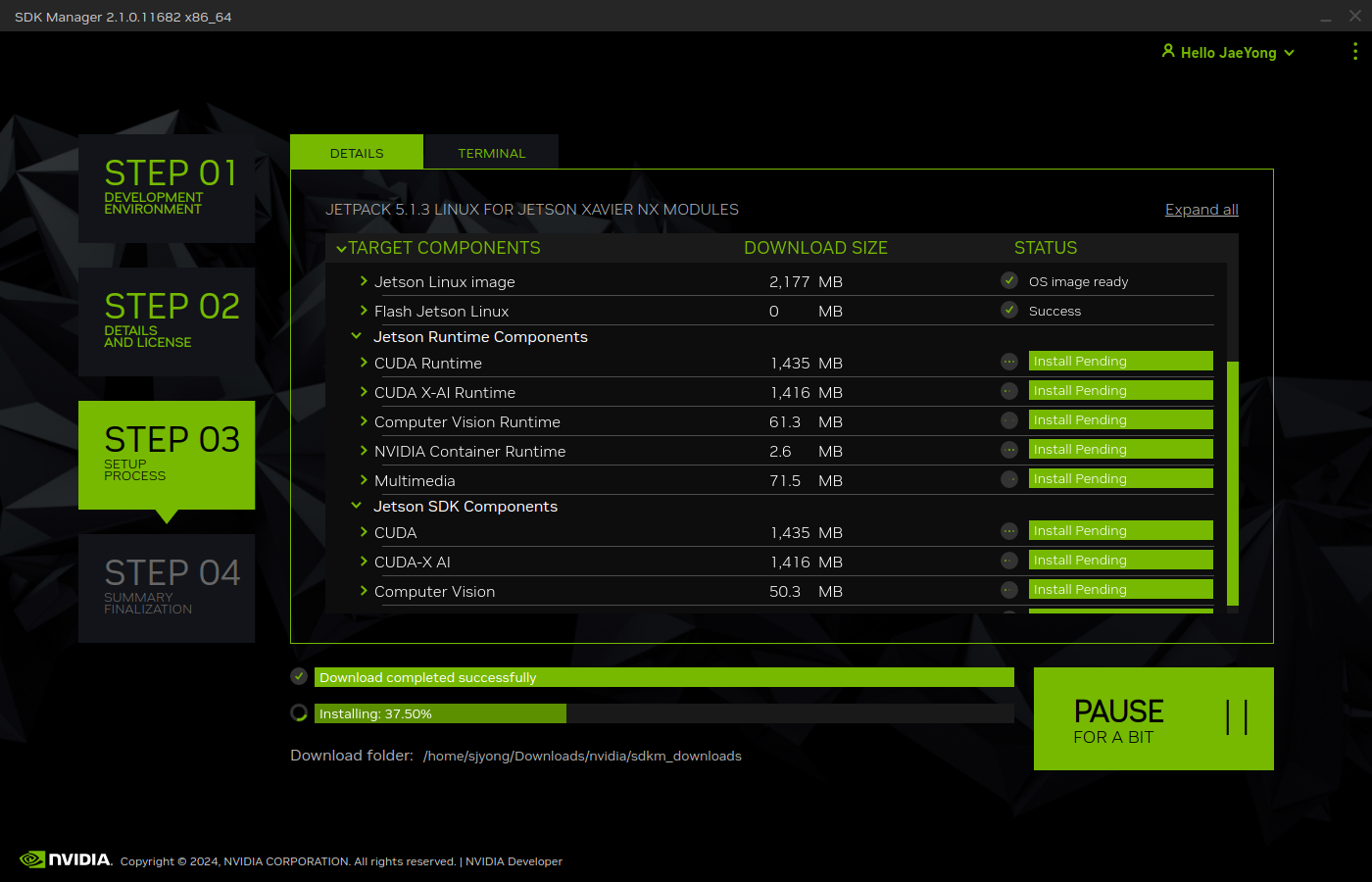Go to STEP 01 Development Environment
Image resolution: width=1372 pixels, height=882 pixels.
coord(167,188)
